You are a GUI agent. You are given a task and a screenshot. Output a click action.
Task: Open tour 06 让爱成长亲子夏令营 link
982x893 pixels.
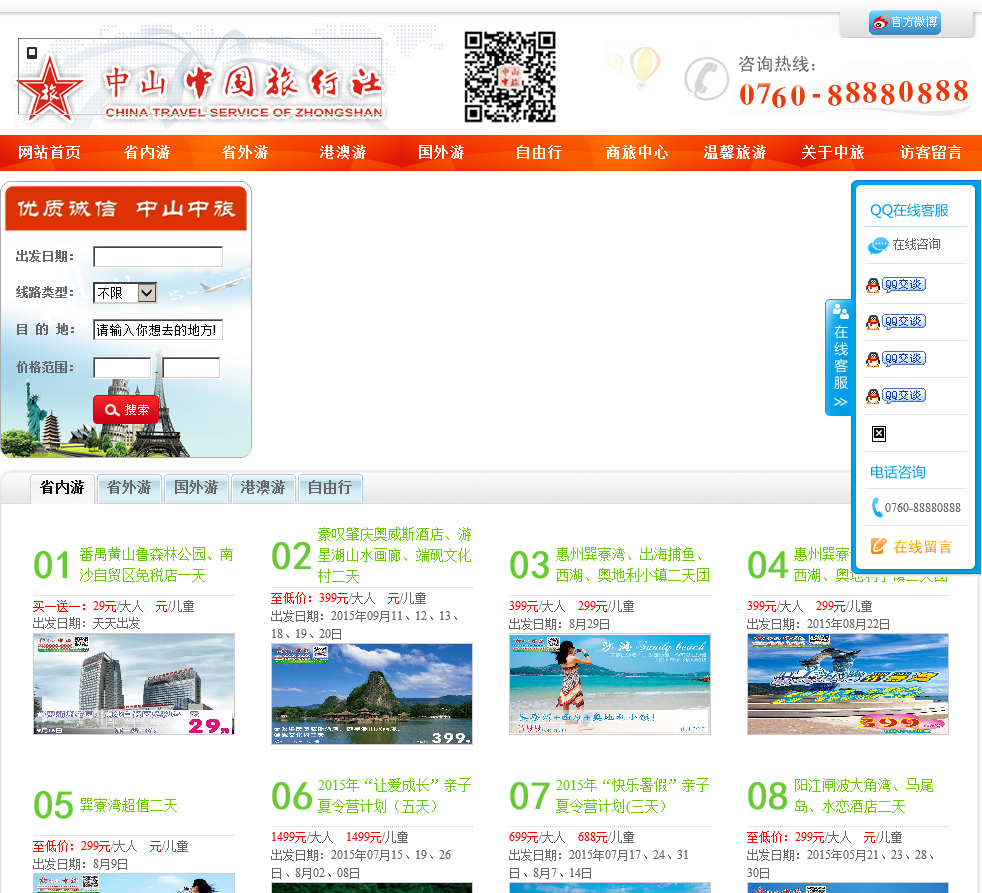[x=395, y=796]
